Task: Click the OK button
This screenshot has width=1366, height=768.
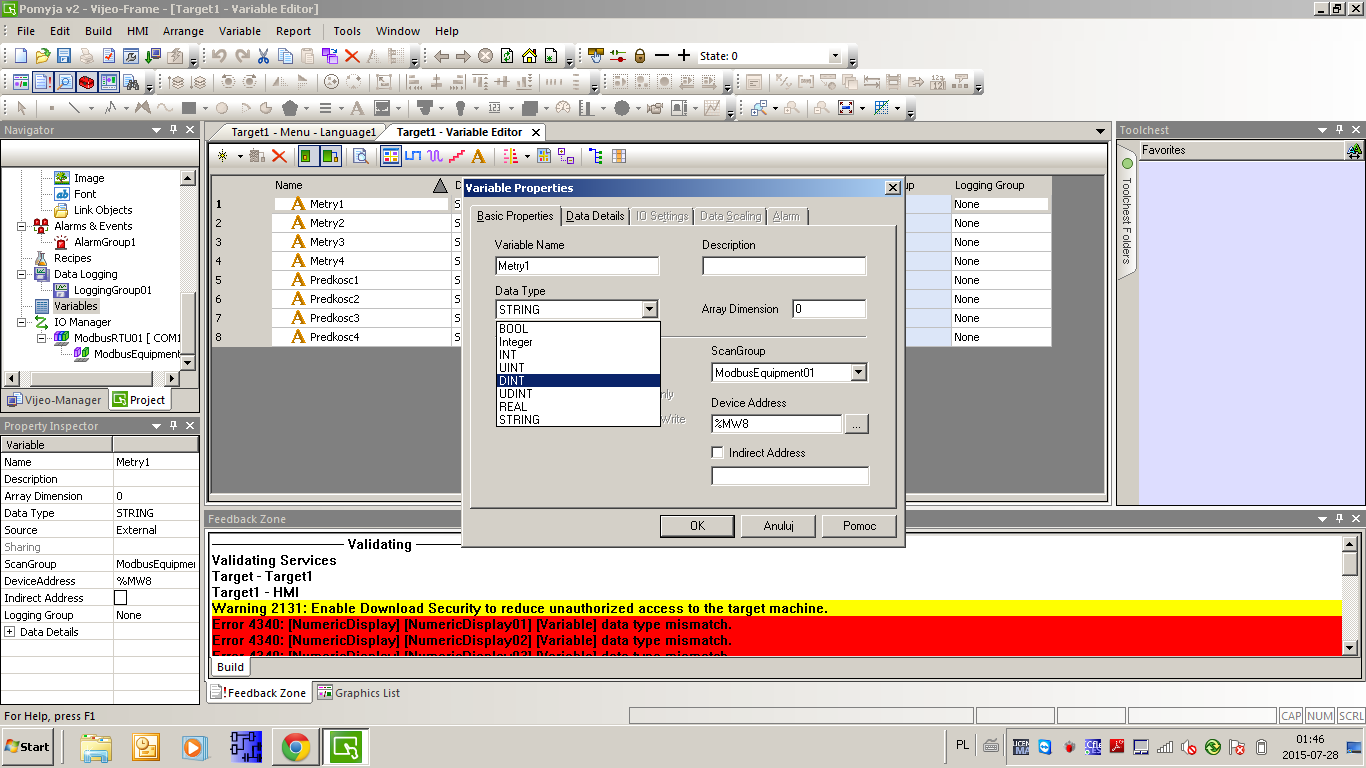Action: click(697, 526)
